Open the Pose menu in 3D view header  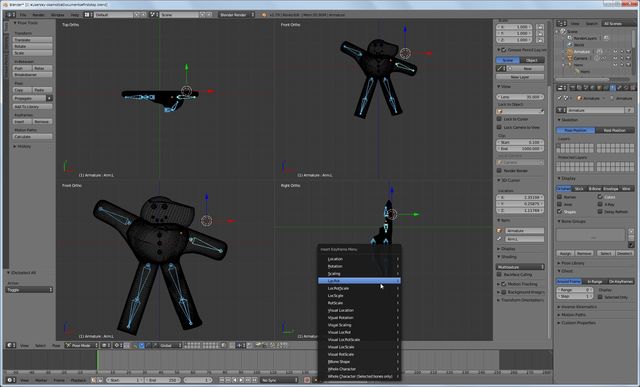[x=56, y=345]
